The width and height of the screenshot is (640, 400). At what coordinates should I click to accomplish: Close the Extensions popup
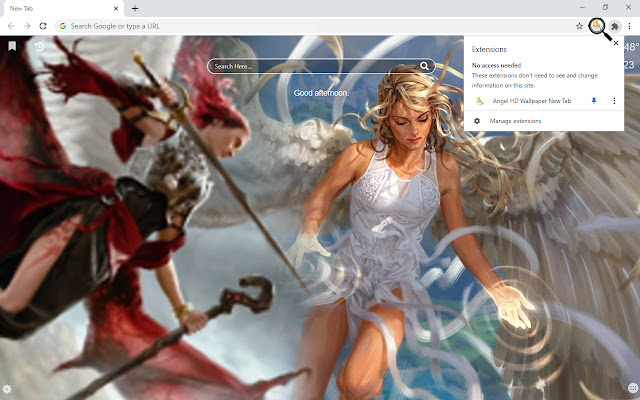coord(616,43)
